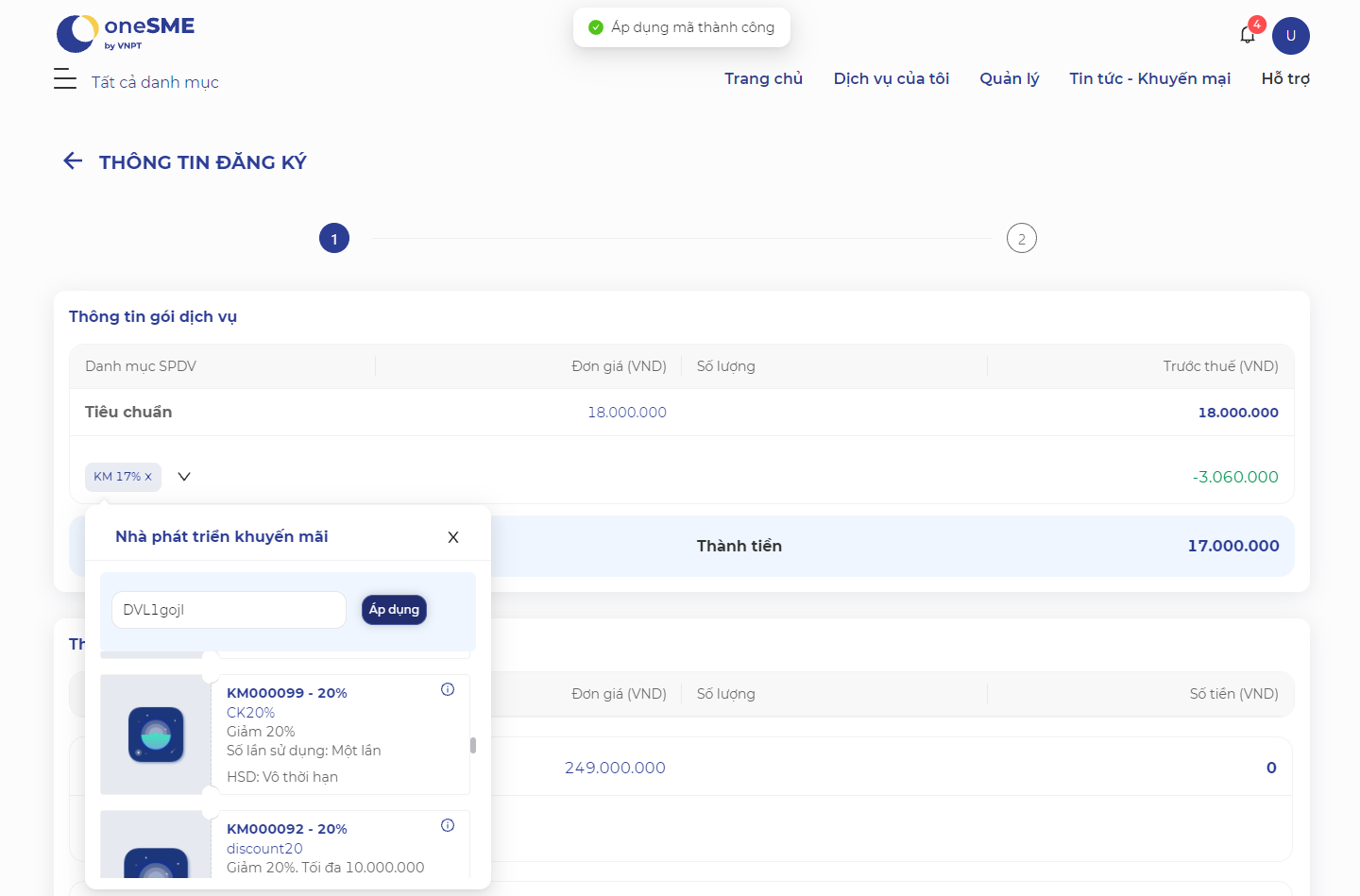Viewport: 1360px width, 896px height.
Task: Click Tất cả danh mục label
Action: click(155, 82)
